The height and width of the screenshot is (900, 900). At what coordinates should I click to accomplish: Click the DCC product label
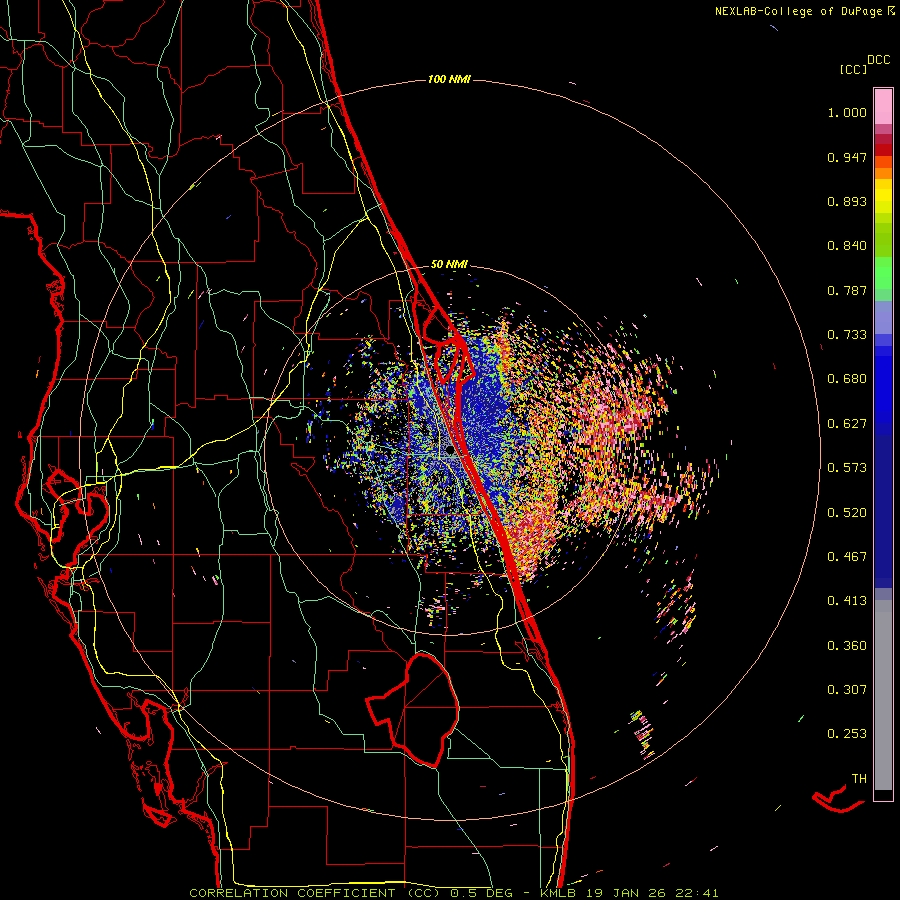pos(879,60)
